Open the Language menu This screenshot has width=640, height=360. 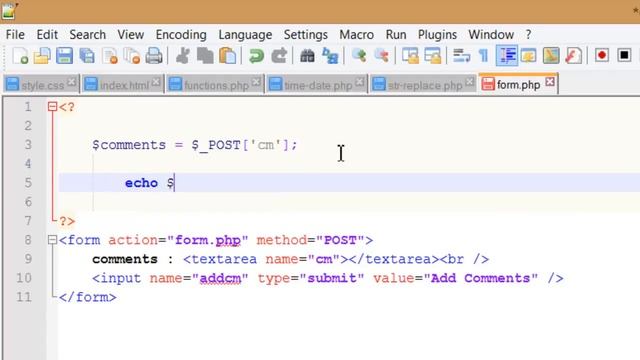pos(245,35)
